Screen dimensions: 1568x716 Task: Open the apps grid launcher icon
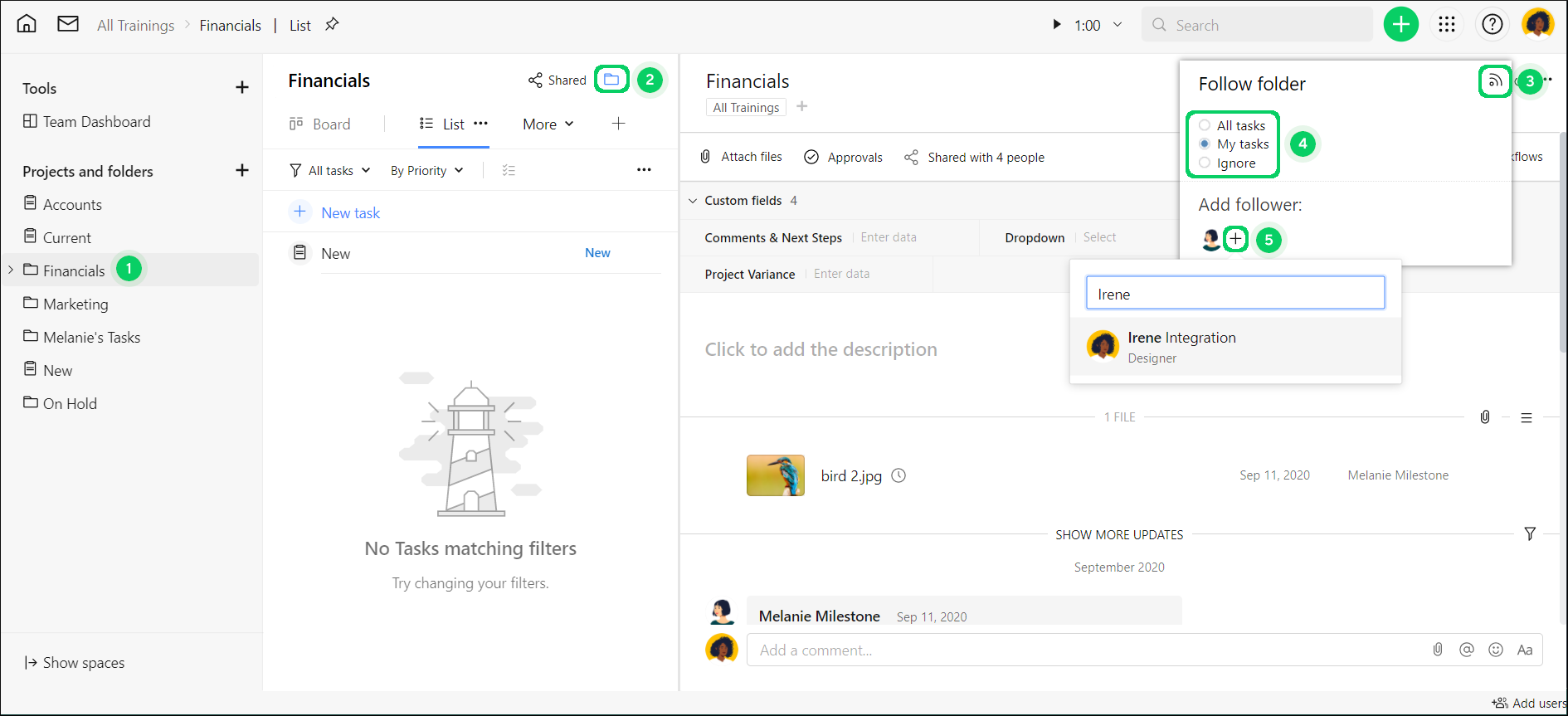(x=1447, y=24)
